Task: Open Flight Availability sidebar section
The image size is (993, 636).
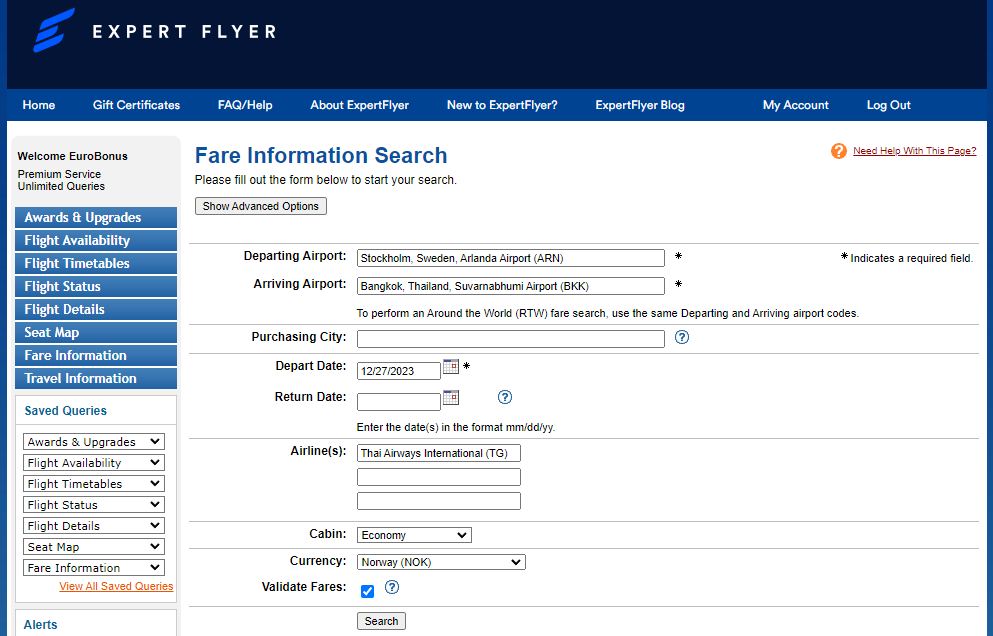Action: click(96, 240)
